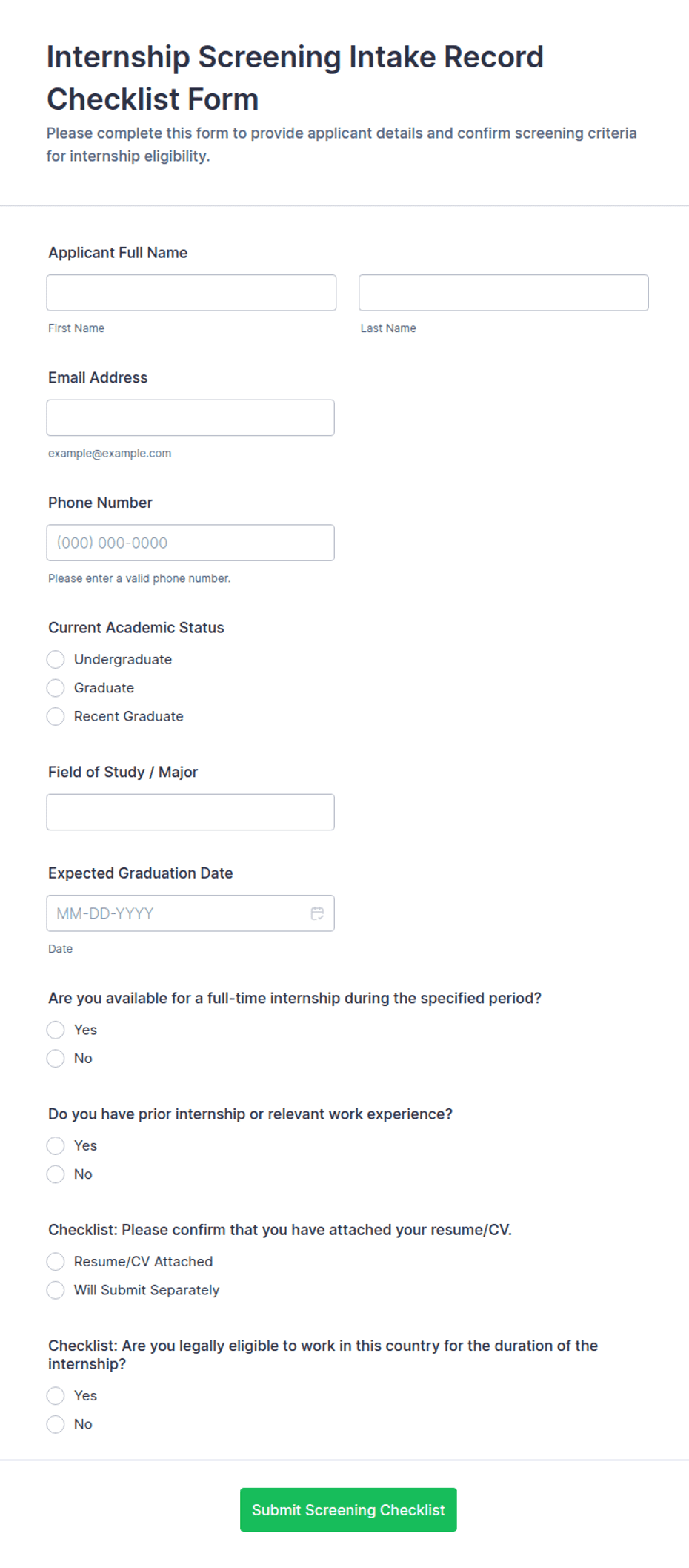This screenshot has width=689, height=1568.
Task: Submit the Screening Checklist
Action: point(348,1509)
